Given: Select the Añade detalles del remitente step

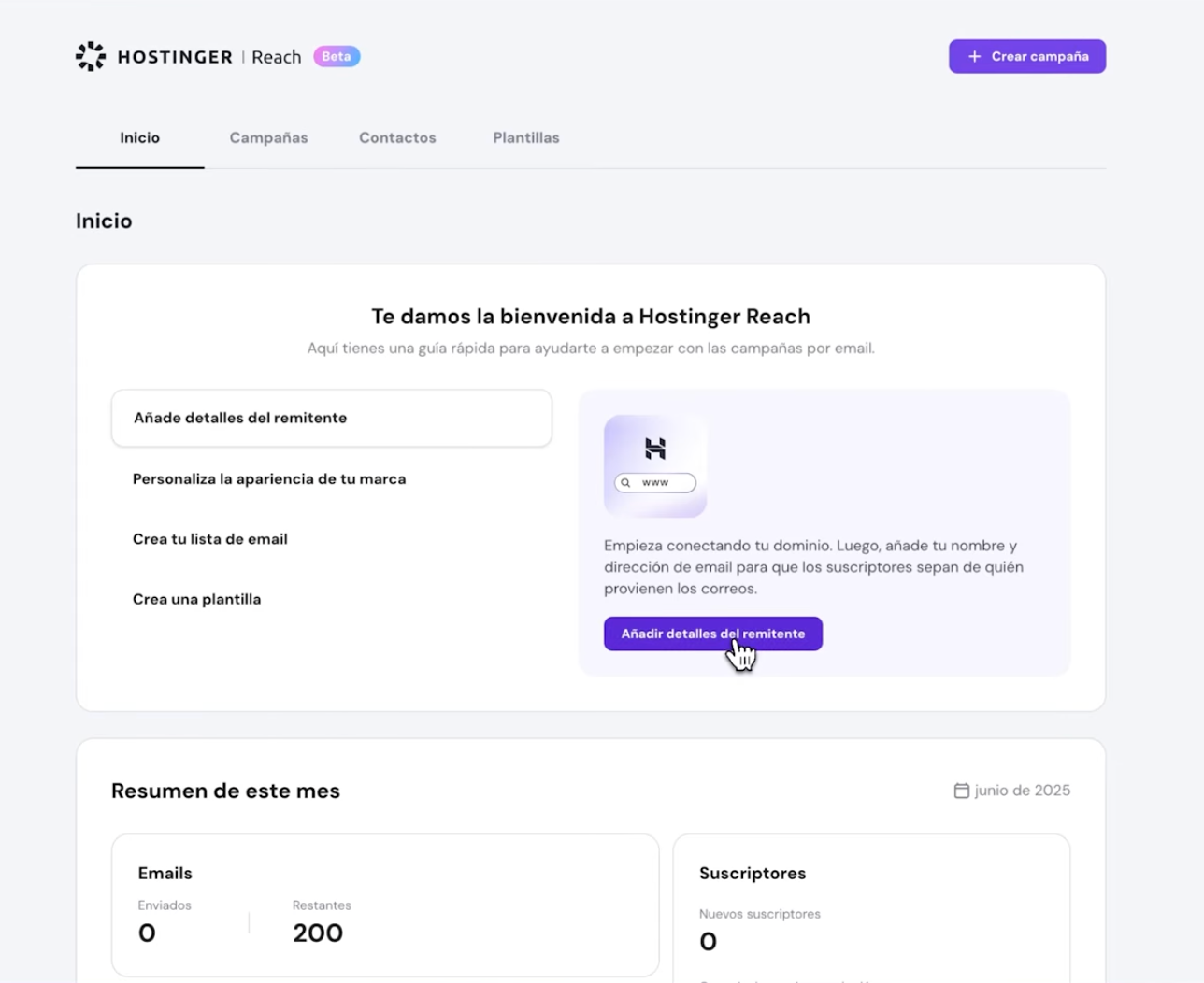Looking at the screenshot, I should (x=332, y=418).
